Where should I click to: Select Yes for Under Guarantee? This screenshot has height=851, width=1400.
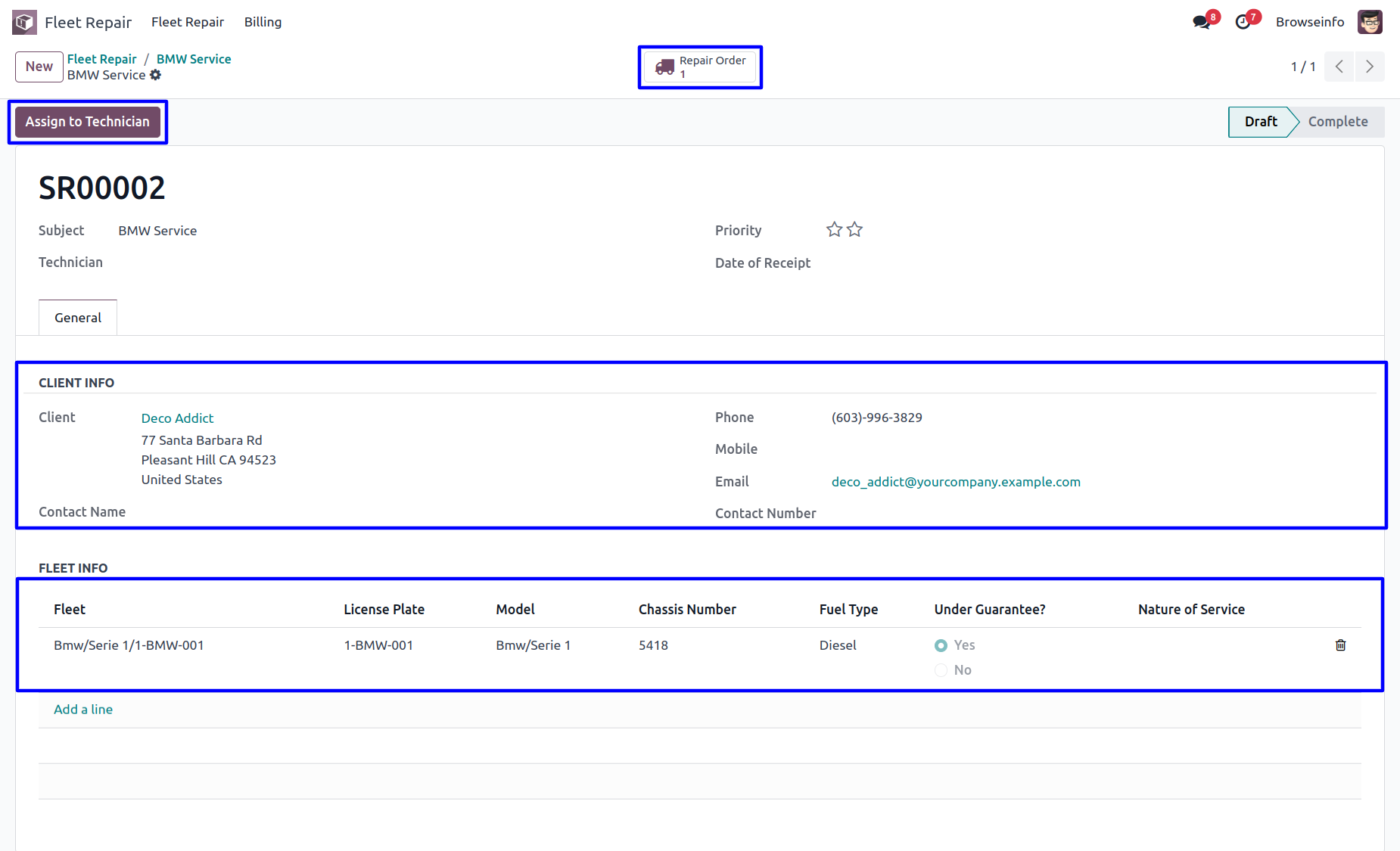click(x=941, y=645)
